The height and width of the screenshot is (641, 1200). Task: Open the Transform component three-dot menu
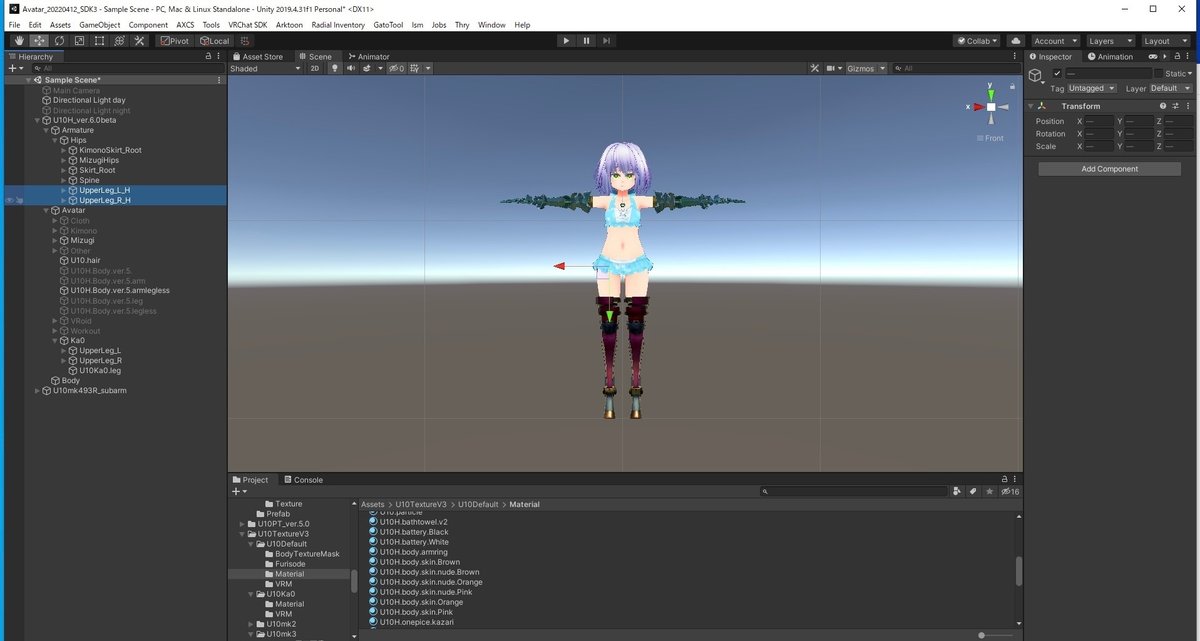pyautogui.click(x=1187, y=105)
